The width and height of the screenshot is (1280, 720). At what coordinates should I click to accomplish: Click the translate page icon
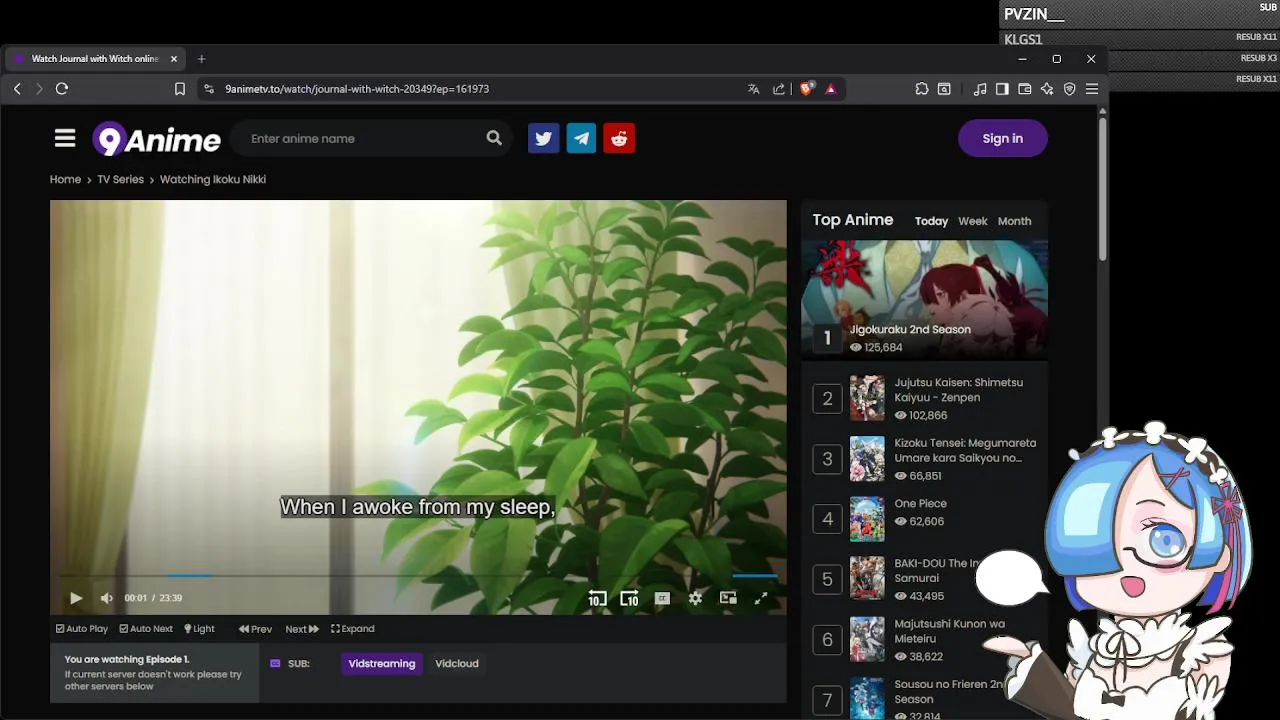pyautogui.click(x=754, y=89)
